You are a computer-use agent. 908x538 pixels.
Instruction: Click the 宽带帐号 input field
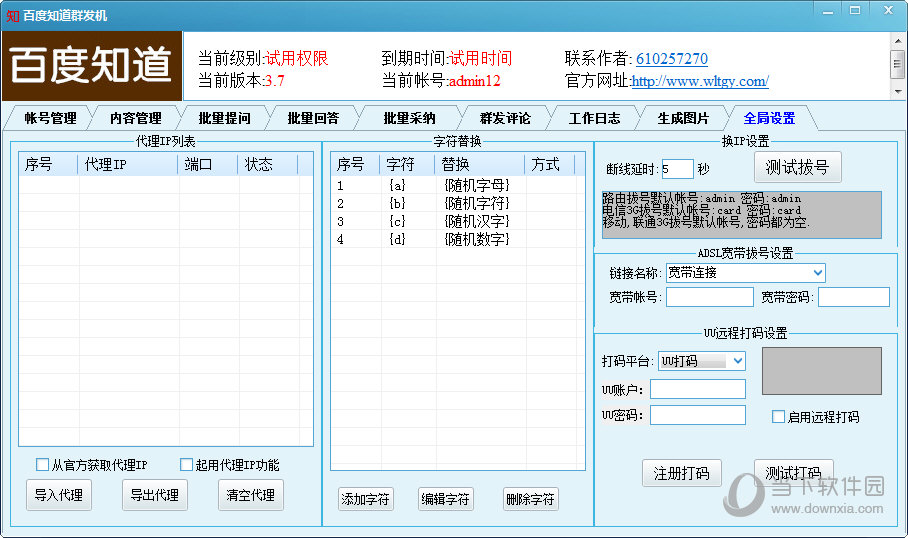click(x=709, y=297)
